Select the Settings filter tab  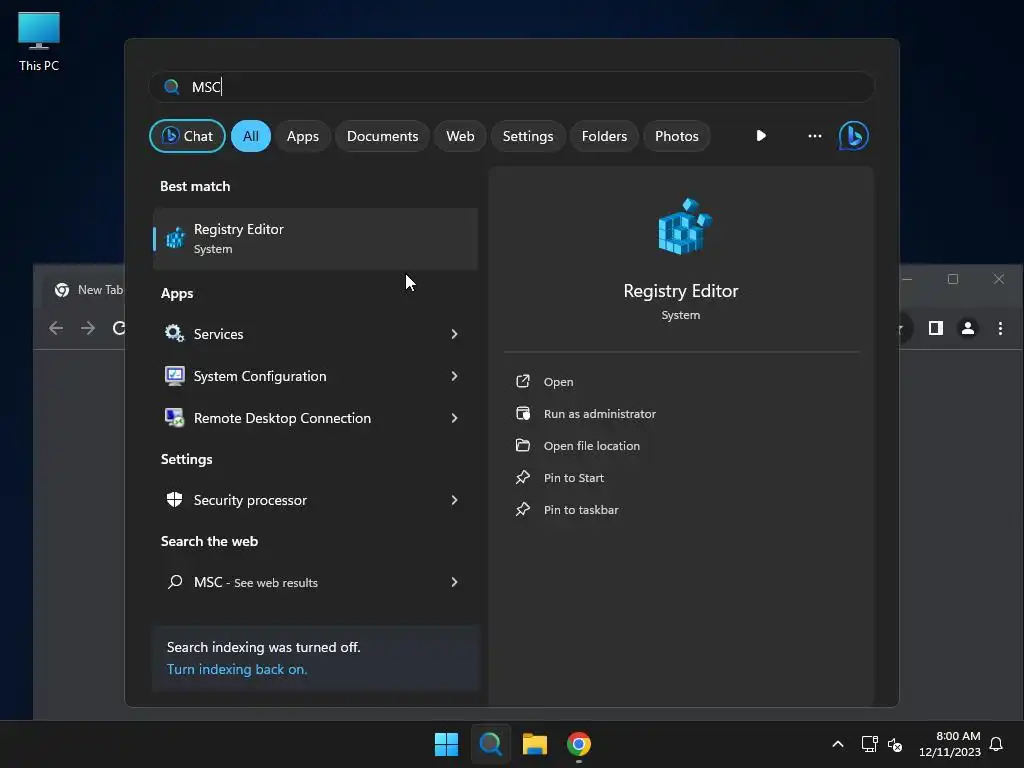click(x=528, y=136)
